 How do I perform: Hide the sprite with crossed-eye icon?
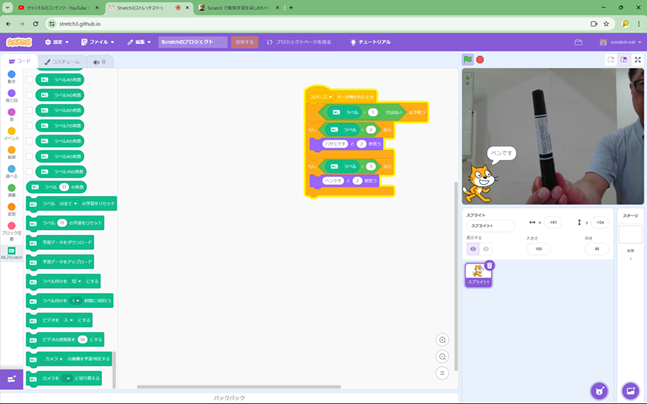point(486,249)
